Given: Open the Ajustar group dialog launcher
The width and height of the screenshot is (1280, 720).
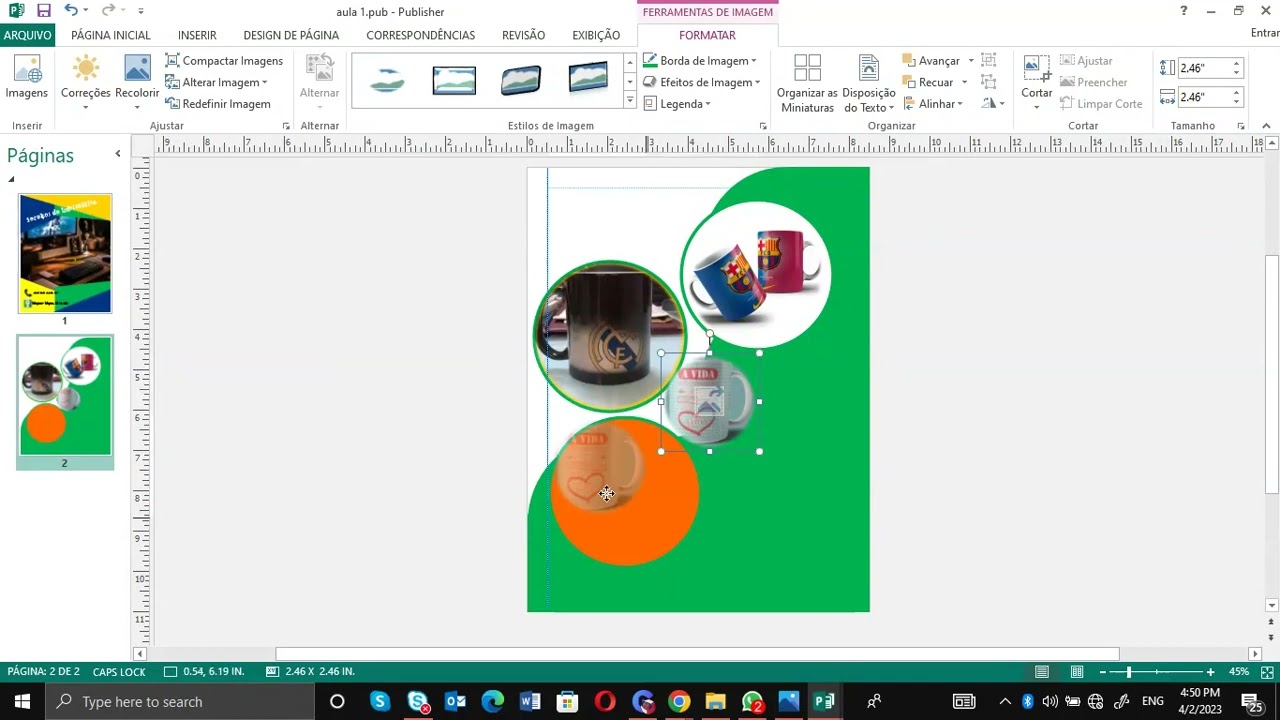Looking at the screenshot, I should click(x=286, y=126).
